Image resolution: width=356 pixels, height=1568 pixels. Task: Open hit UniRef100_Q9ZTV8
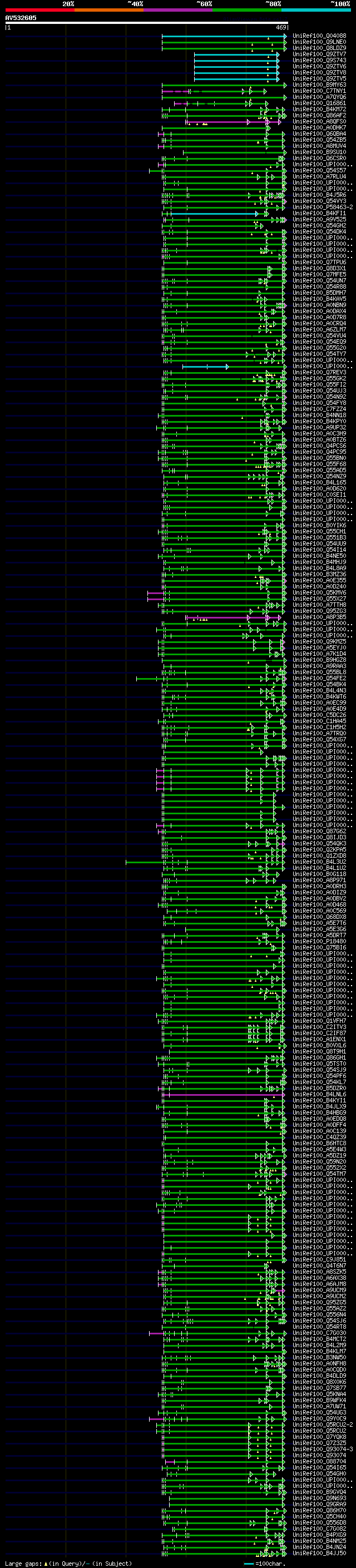(319, 72)
